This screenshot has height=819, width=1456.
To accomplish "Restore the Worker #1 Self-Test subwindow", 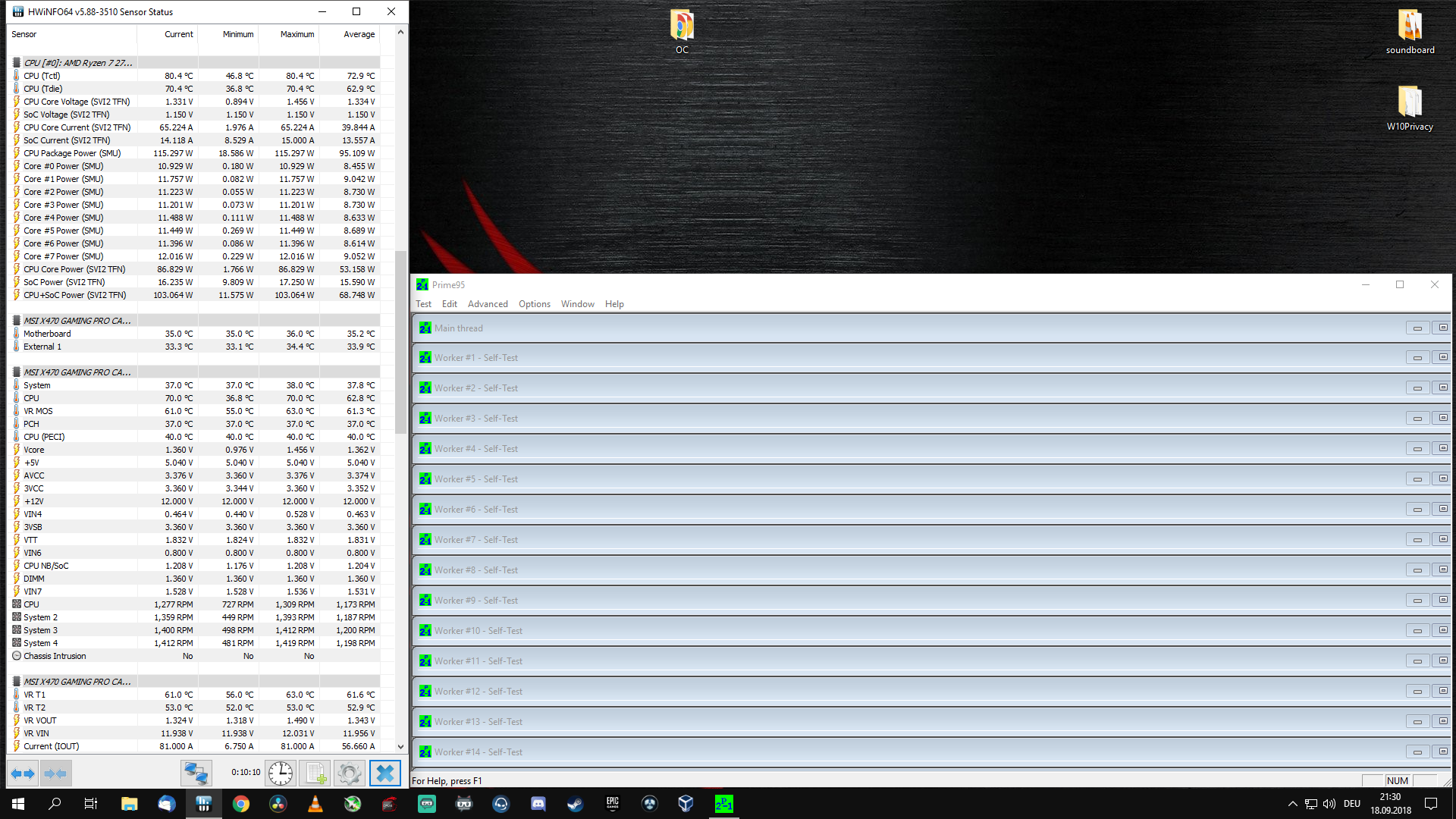I will [x=1442, y=358].
